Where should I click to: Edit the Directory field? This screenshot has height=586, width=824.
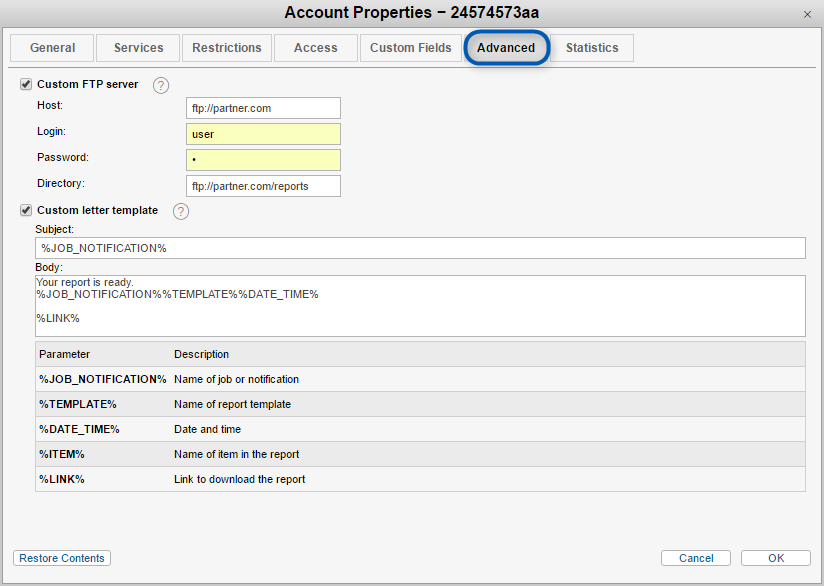[263, 186]
